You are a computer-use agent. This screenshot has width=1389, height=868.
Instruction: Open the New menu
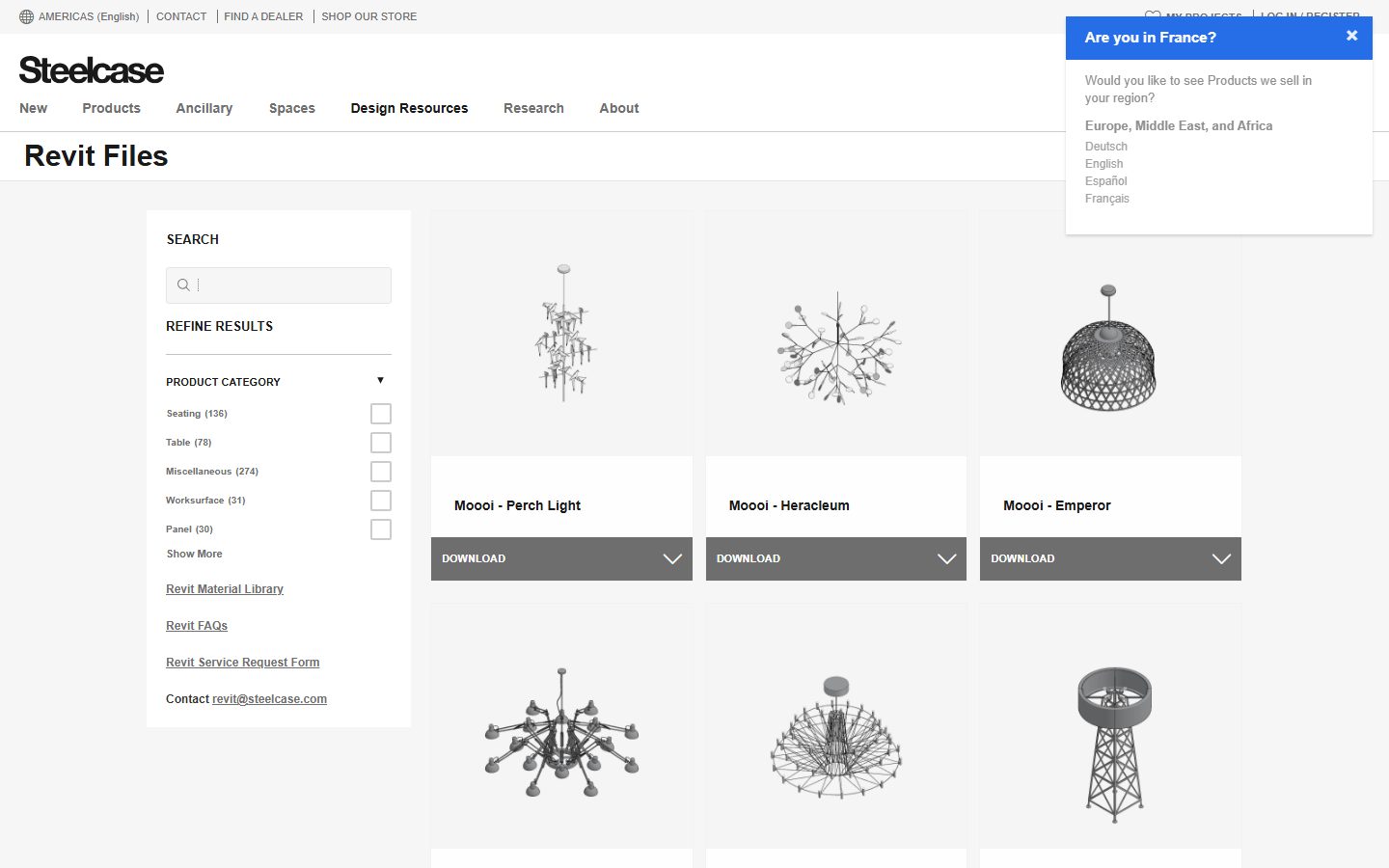click(33, 108)
